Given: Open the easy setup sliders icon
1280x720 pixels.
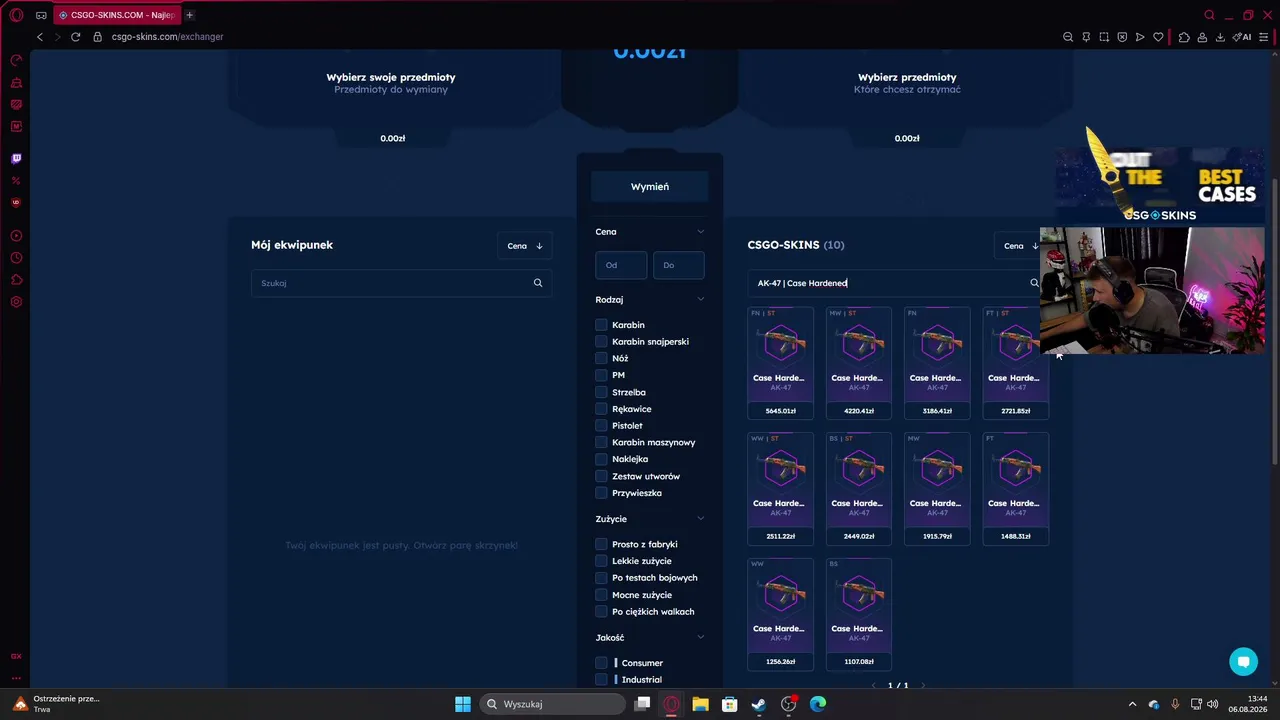Looking at the screenshot, I should (1264, 37).
